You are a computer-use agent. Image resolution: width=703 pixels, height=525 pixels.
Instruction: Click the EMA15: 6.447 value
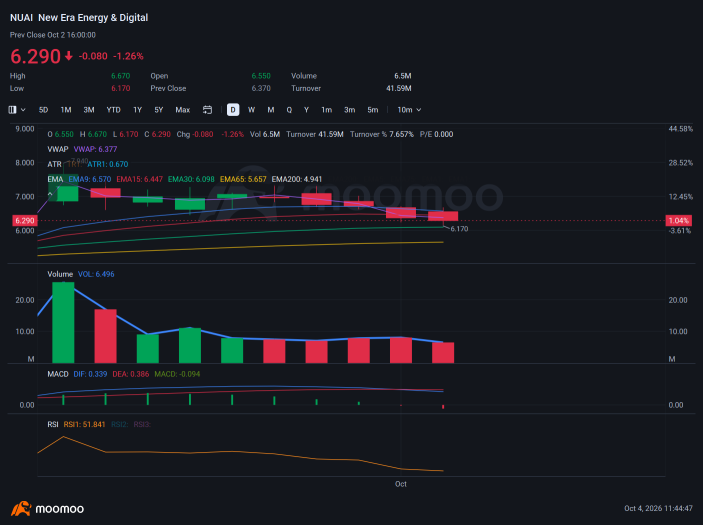click(x=139, y=179)
